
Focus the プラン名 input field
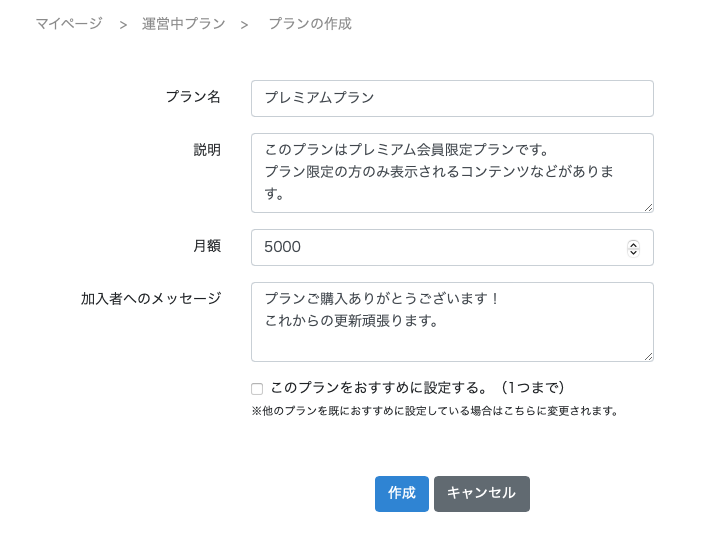(452, 98)
